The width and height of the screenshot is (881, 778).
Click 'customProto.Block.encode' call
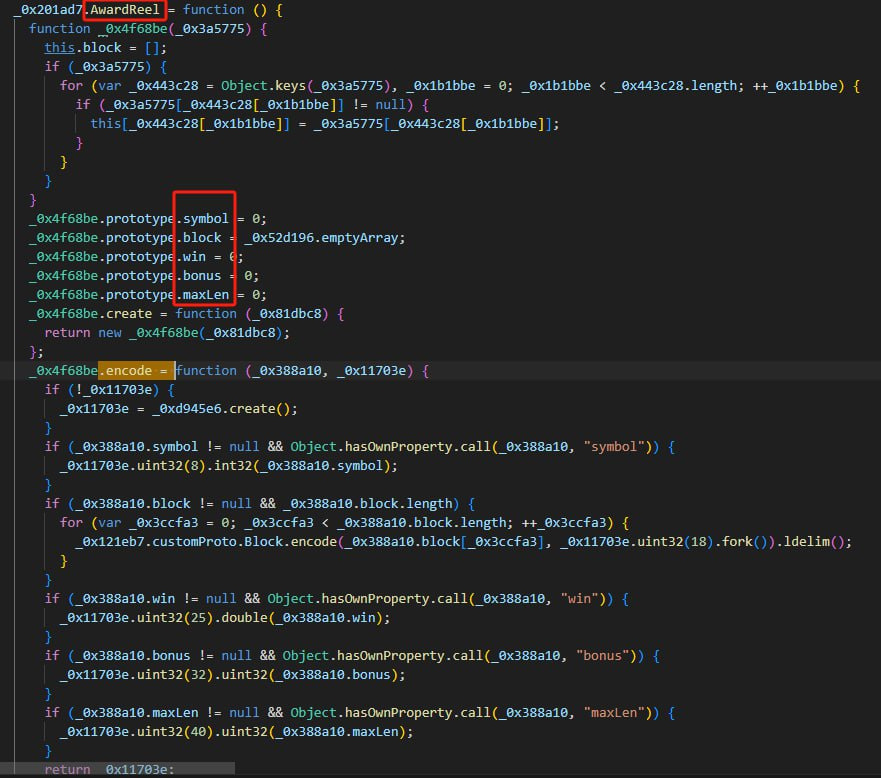pyautogui.click(x=244, y=542)
